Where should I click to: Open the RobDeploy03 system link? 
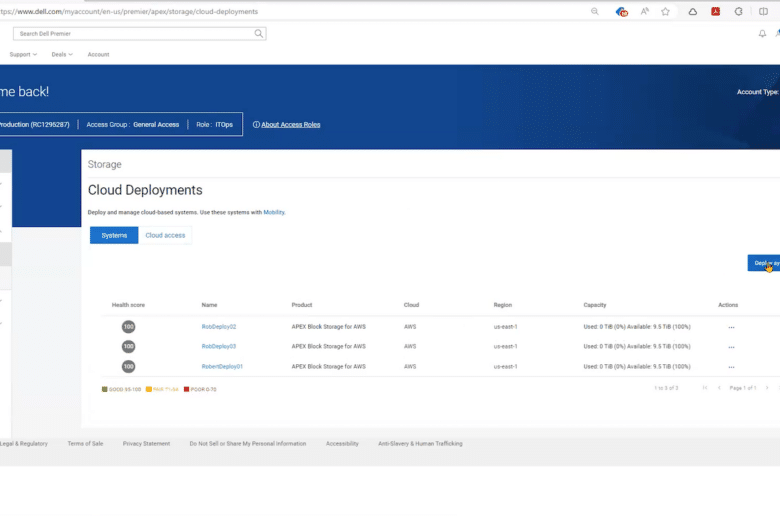(x=219, y=346)
